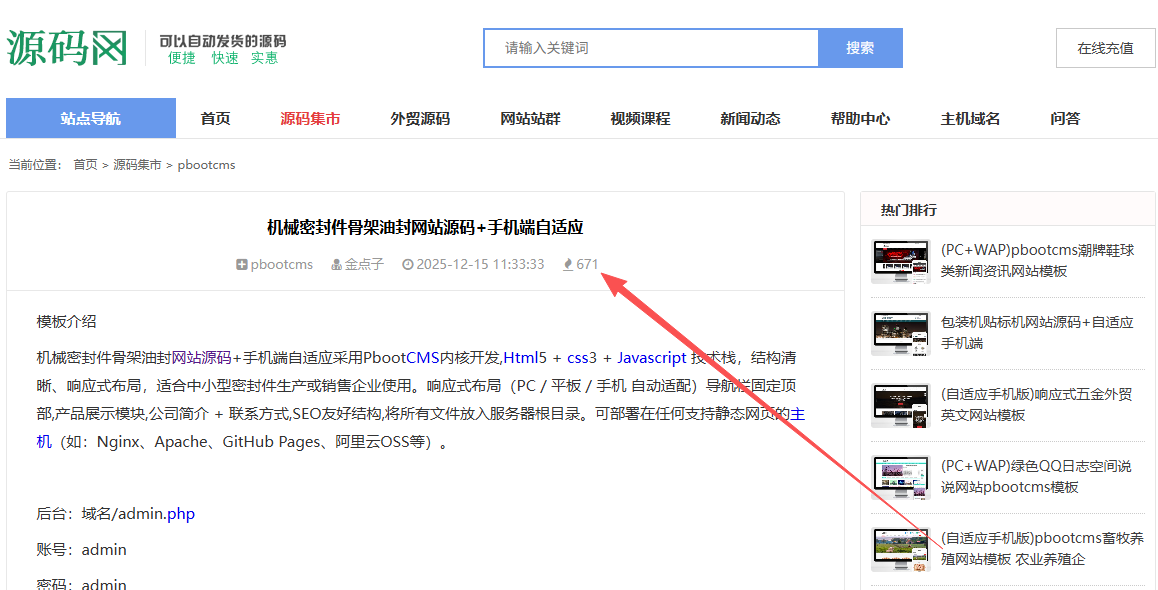1158x590 pixels.
Task: Open the 视频课程 section from the nav bar
Action: 640,118
